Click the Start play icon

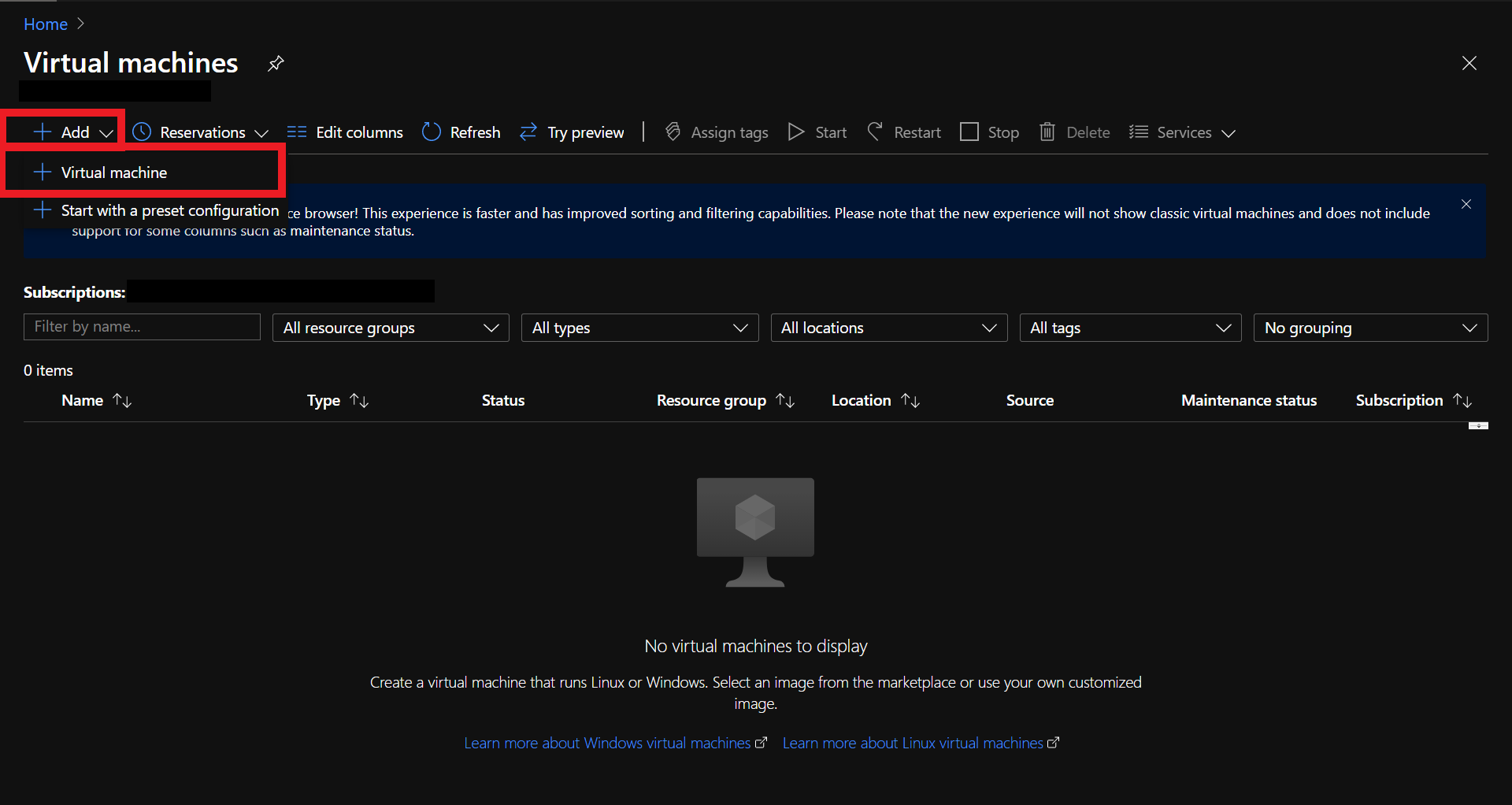(796, 132)
